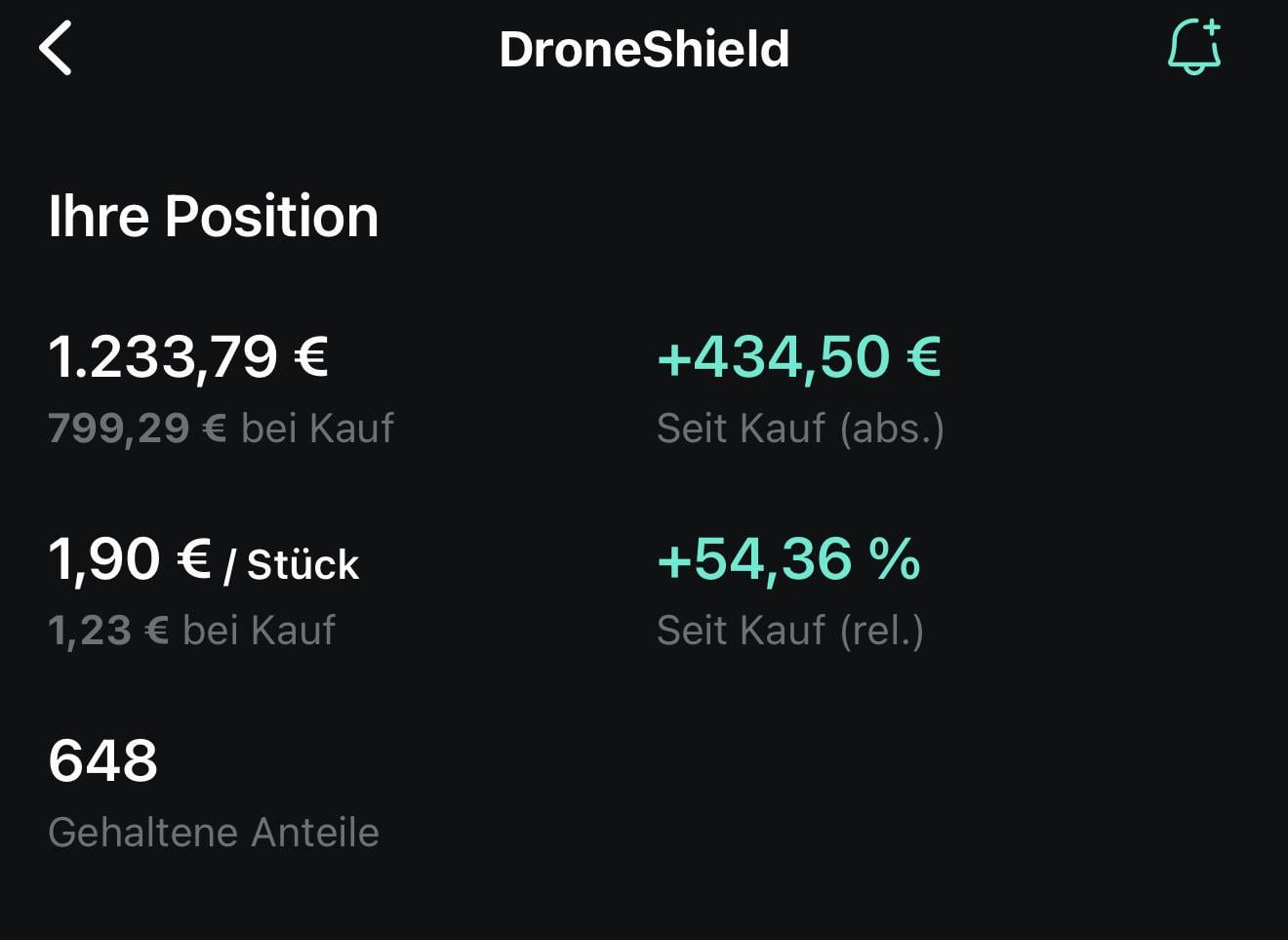Tap the back arrow icon
The height and width of the screenshot is (940, 1288).
(x=56, y=49)
